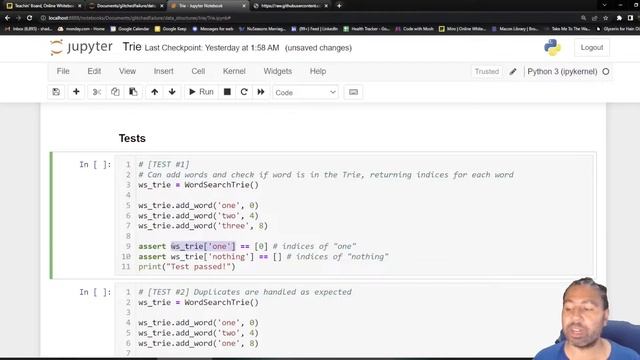Go back with browser back arrow
This screenshot has height=360, width=640.
pyautogui.click(x=7, y=18)
